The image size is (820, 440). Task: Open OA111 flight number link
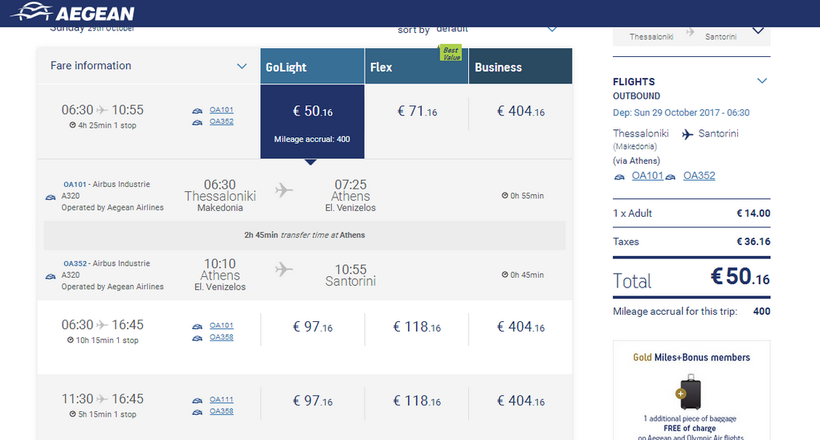click(x=220, y=398)
